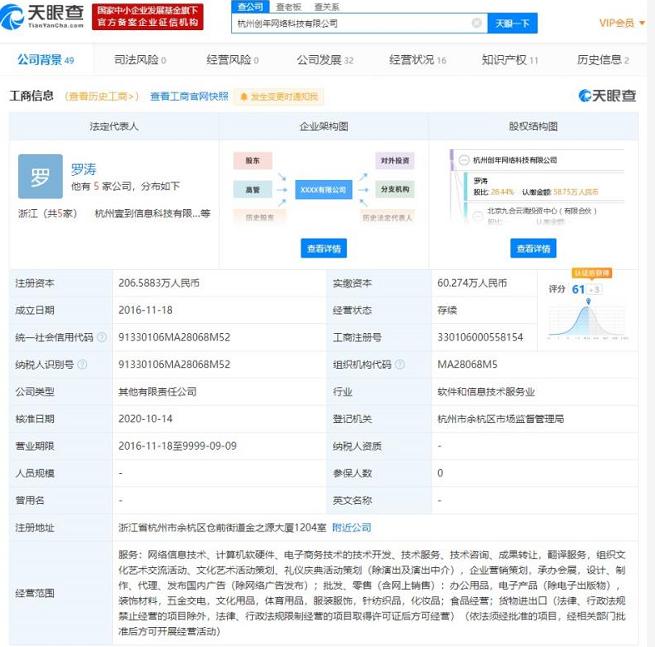
Task: Open the 司法风险 tab
Action: (x=140, y=60)
